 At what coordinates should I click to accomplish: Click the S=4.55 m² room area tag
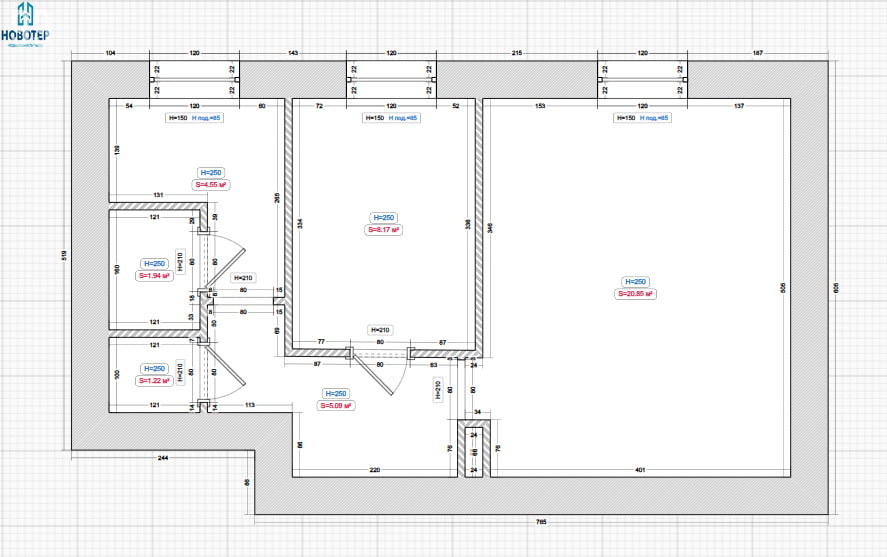pos(211,184)
